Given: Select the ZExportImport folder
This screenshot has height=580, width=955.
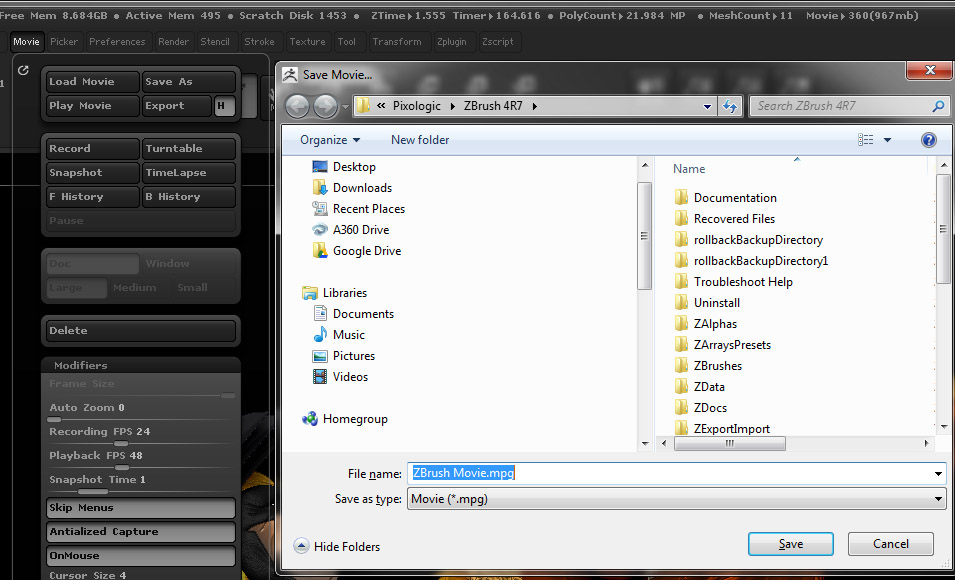Looking at the screenshot, I should (722, 428).
